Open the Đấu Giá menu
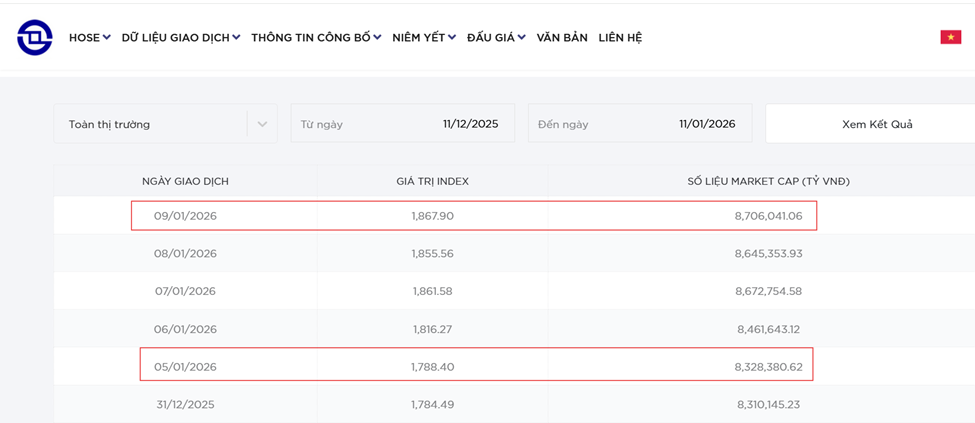Image resolution: width=975 pixels, height=423 pixels. point(496,38)
